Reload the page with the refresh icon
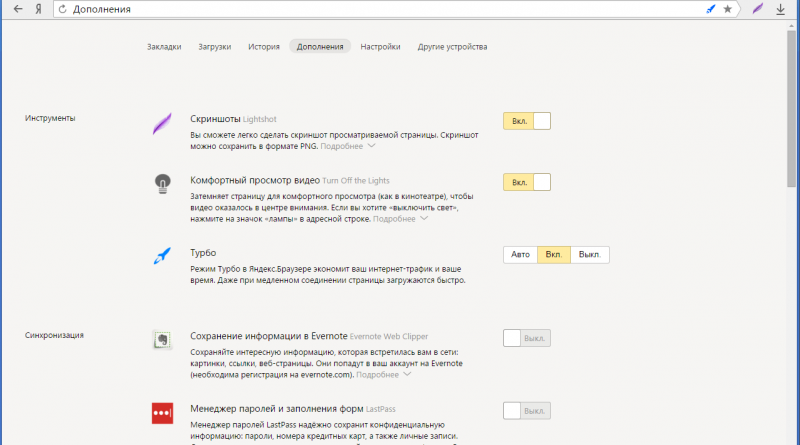This screenshot has height=445, width=800. point(62,9)
